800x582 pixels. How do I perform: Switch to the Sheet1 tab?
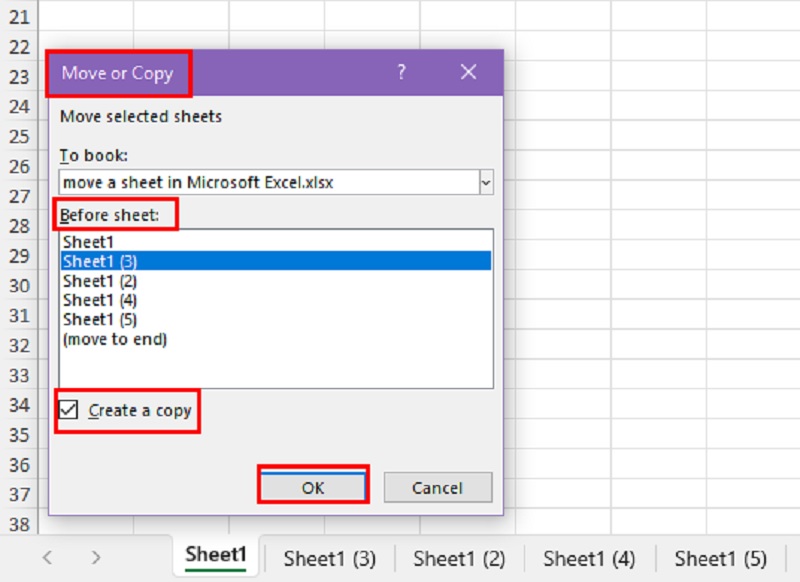pos(216,556)
